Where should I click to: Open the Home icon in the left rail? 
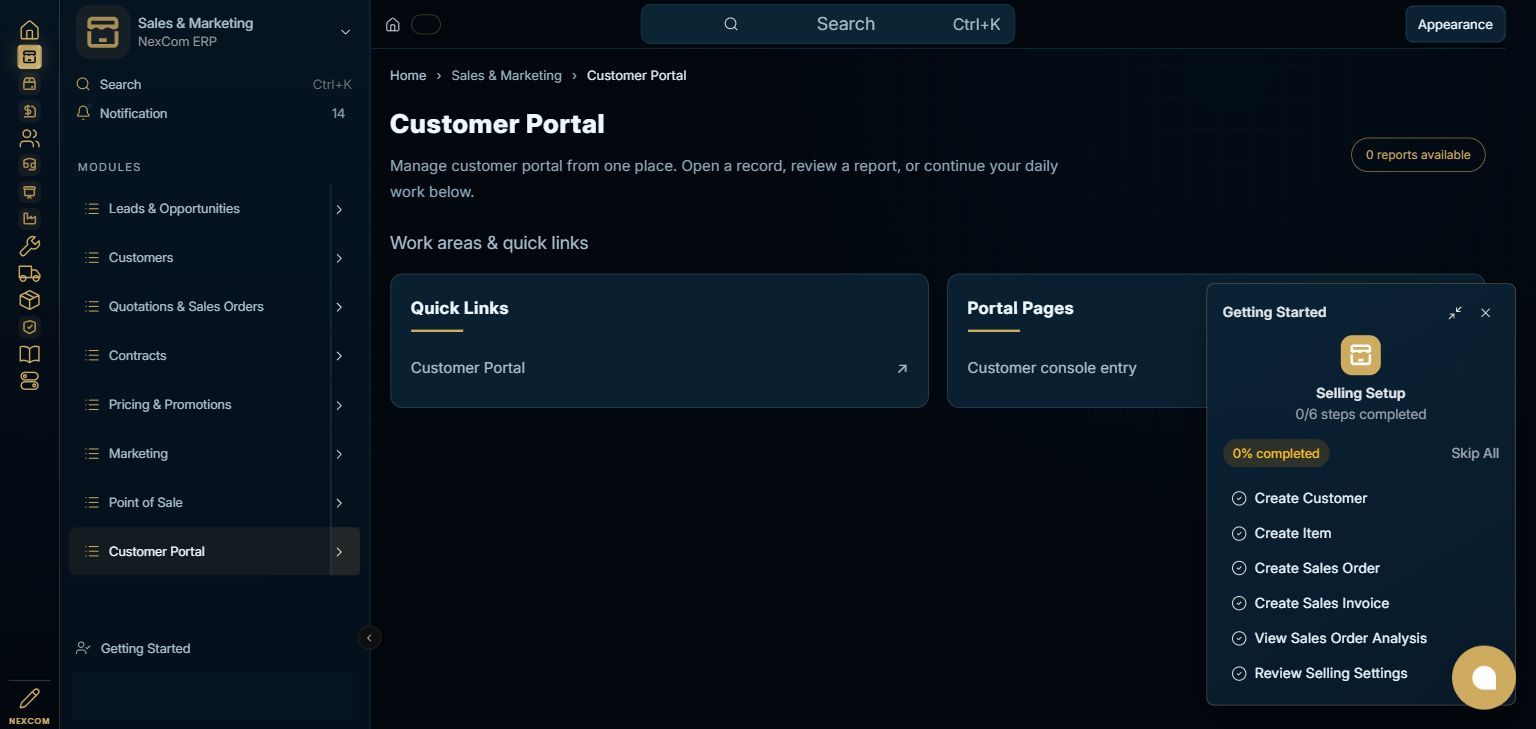click(30, 30)
